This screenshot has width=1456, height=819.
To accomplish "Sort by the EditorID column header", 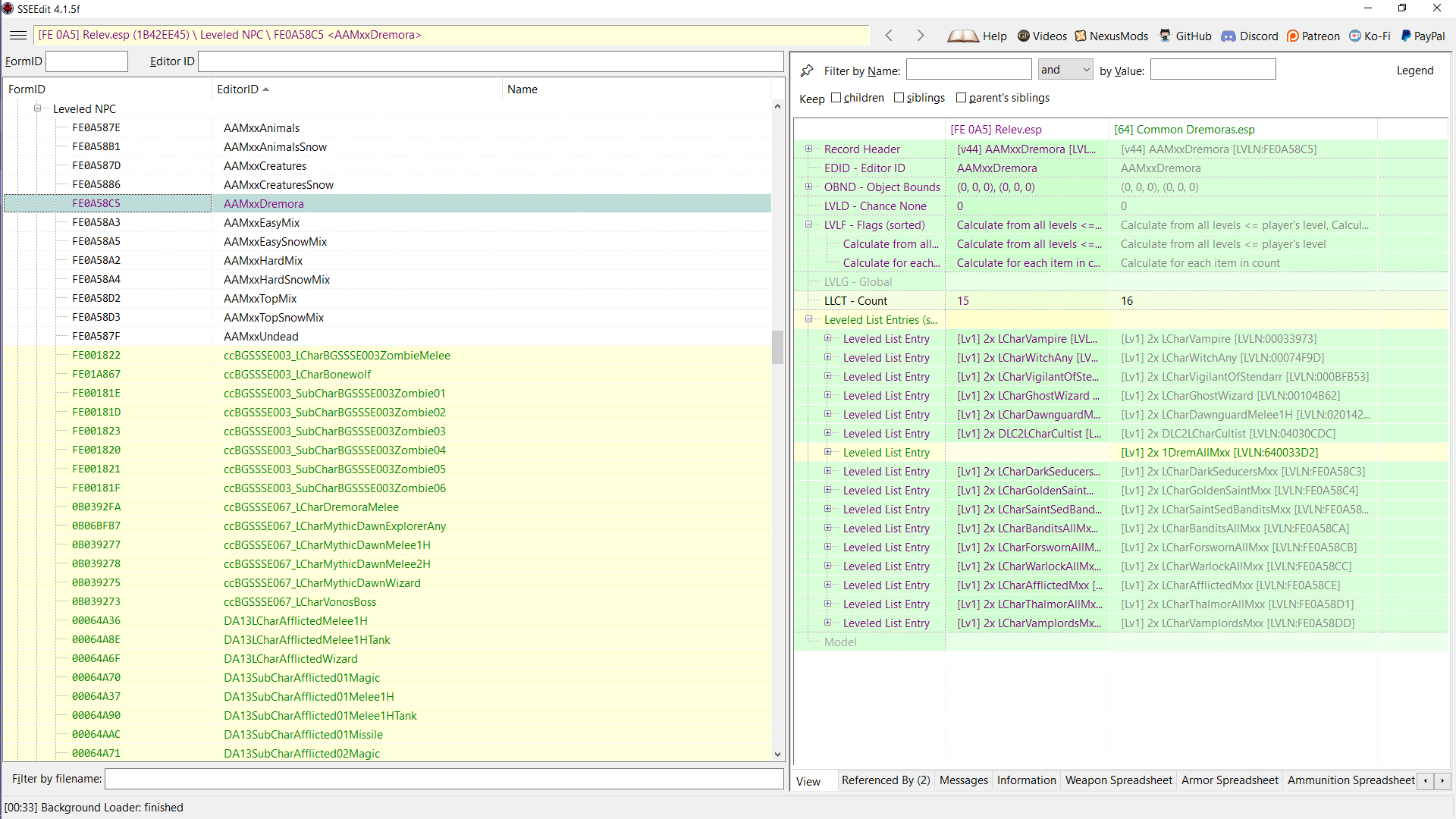I will click(x=356, y=89).
